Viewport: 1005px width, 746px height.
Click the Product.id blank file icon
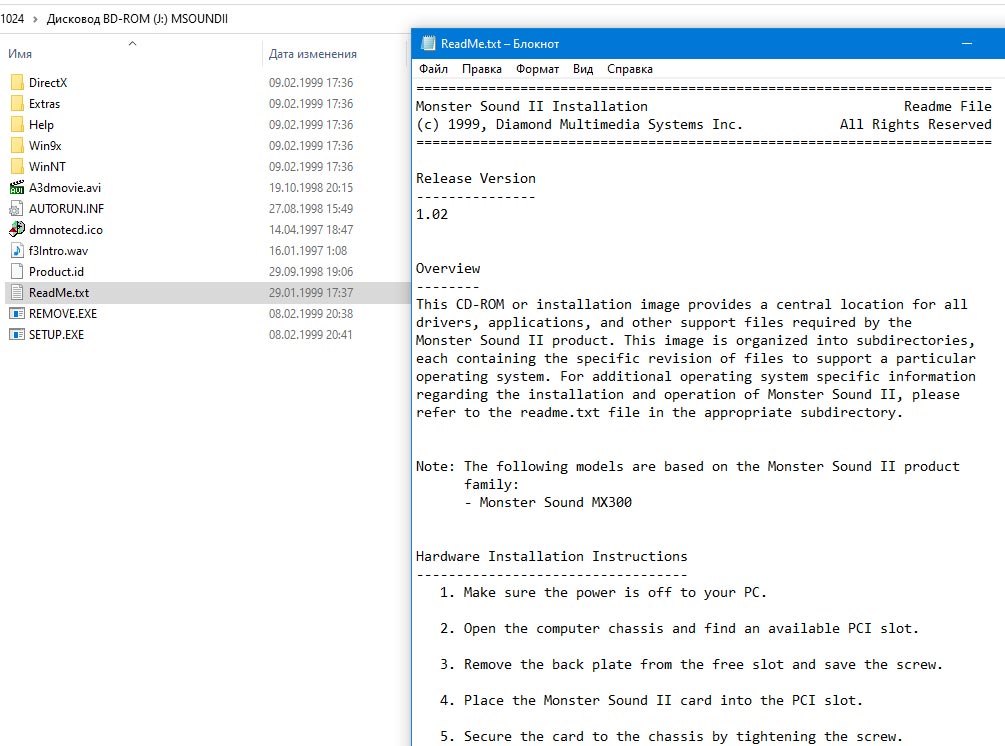[x=17, y=272]
